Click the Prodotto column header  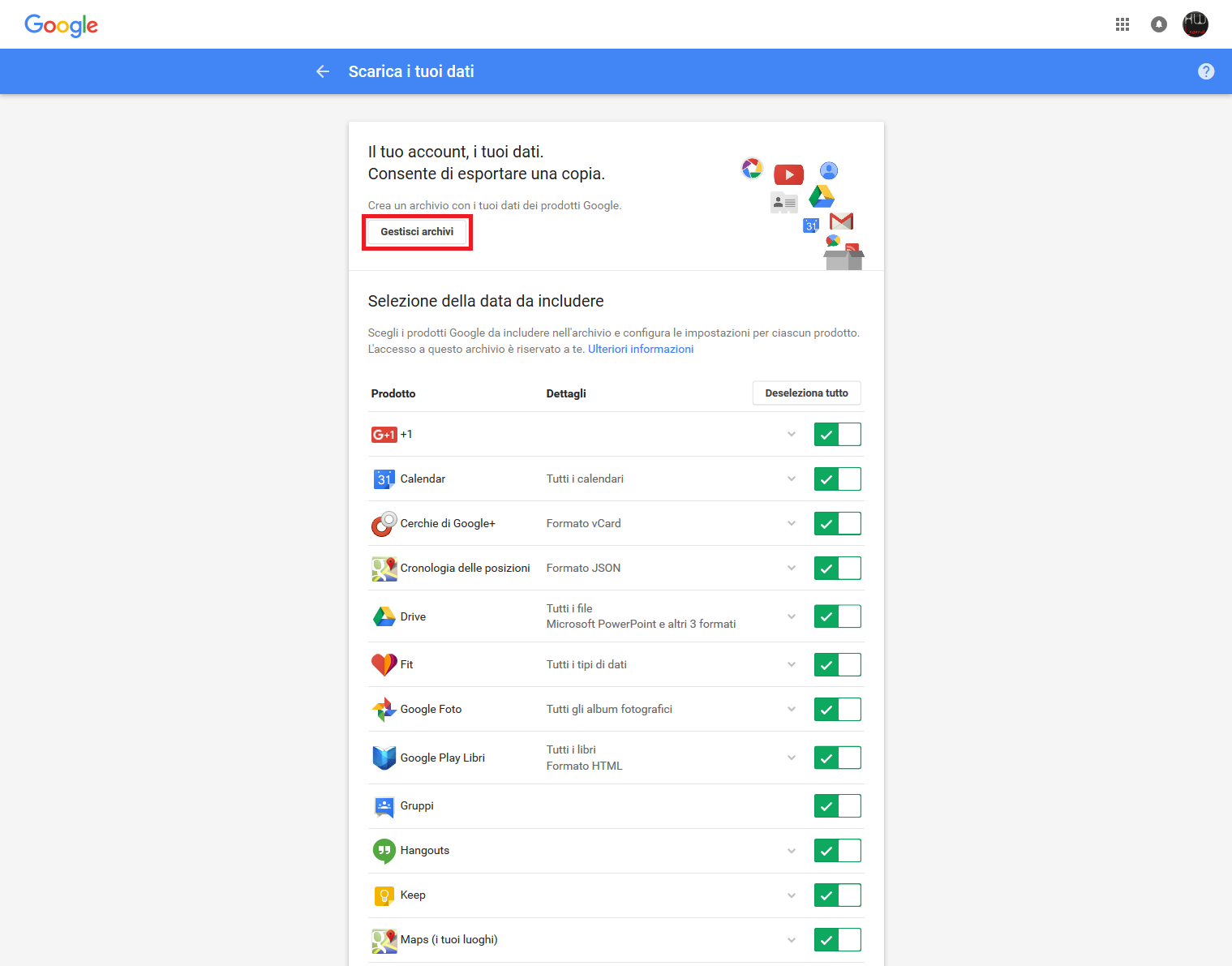tap(393, 393)
